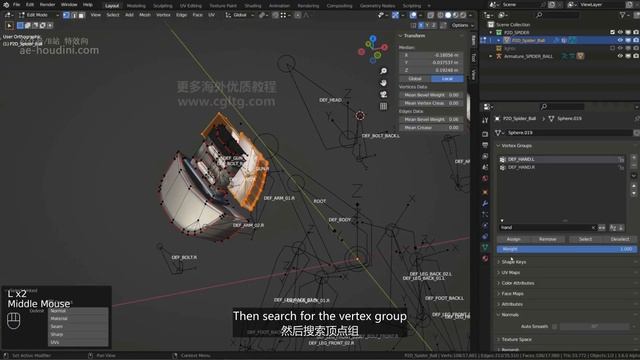Open the Vertex menu in viewport header

163,15
